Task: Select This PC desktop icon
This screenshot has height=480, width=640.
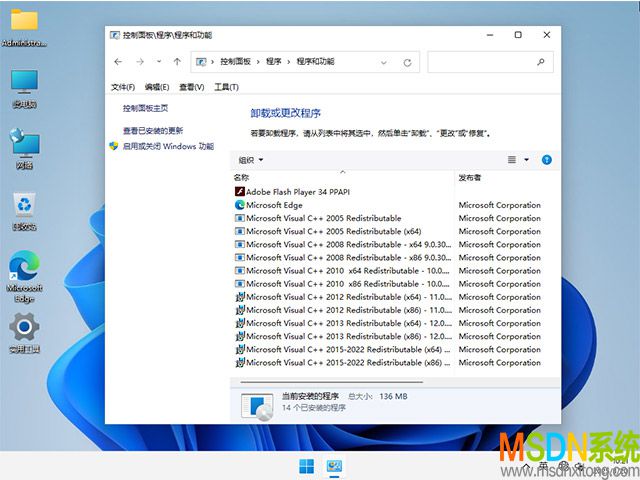Action: pos(24,89)
